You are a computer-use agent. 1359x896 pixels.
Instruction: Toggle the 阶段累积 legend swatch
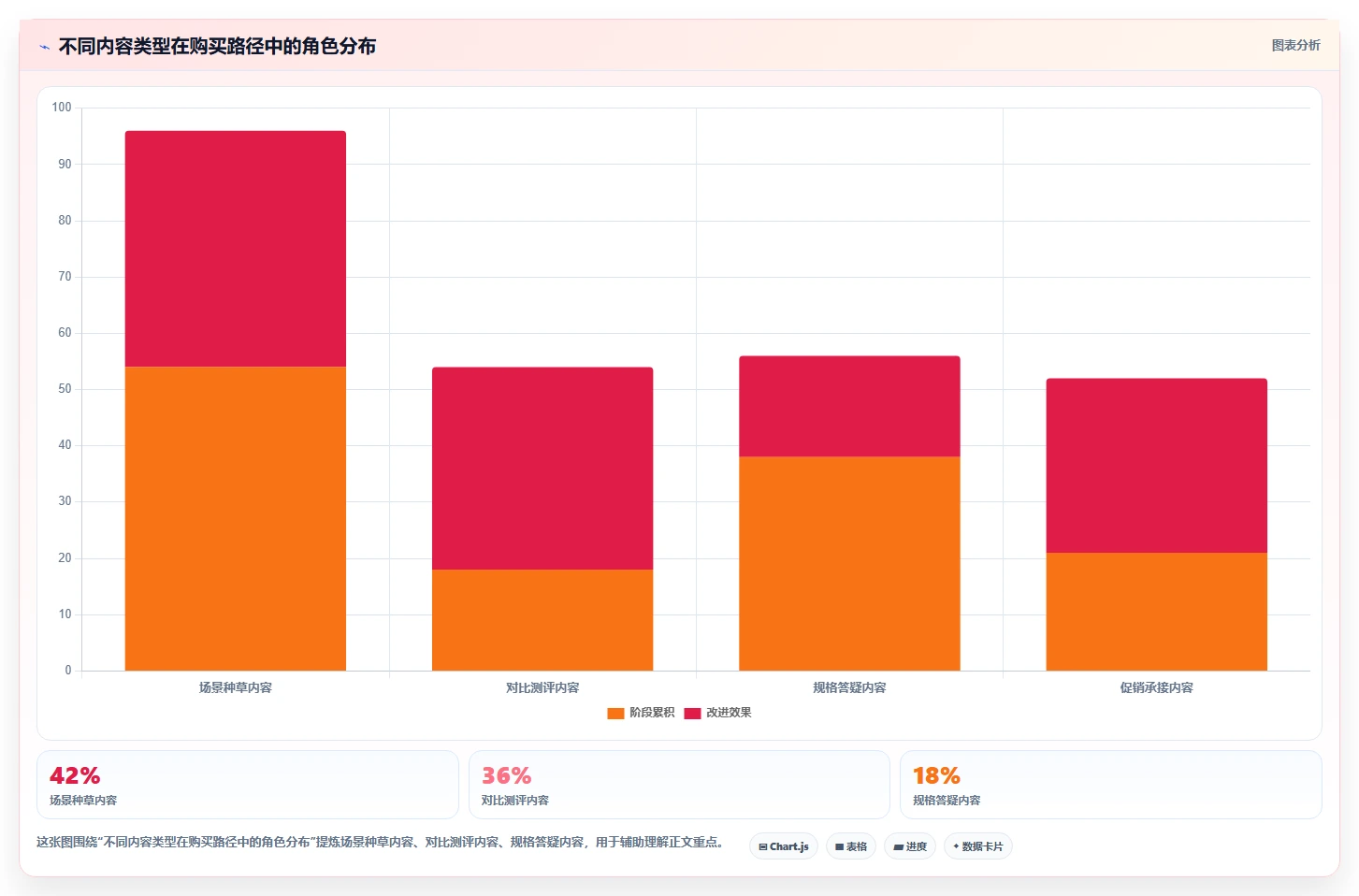[615, 713]
